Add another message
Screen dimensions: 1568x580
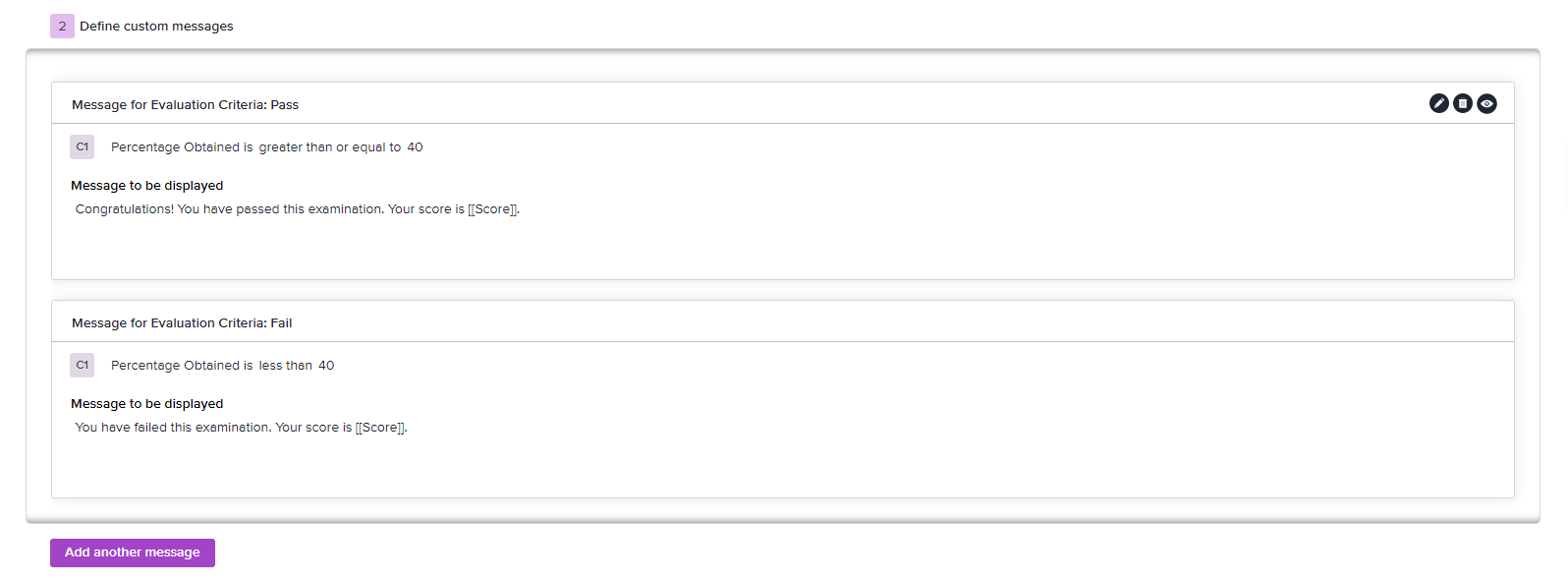click(133, 552)
